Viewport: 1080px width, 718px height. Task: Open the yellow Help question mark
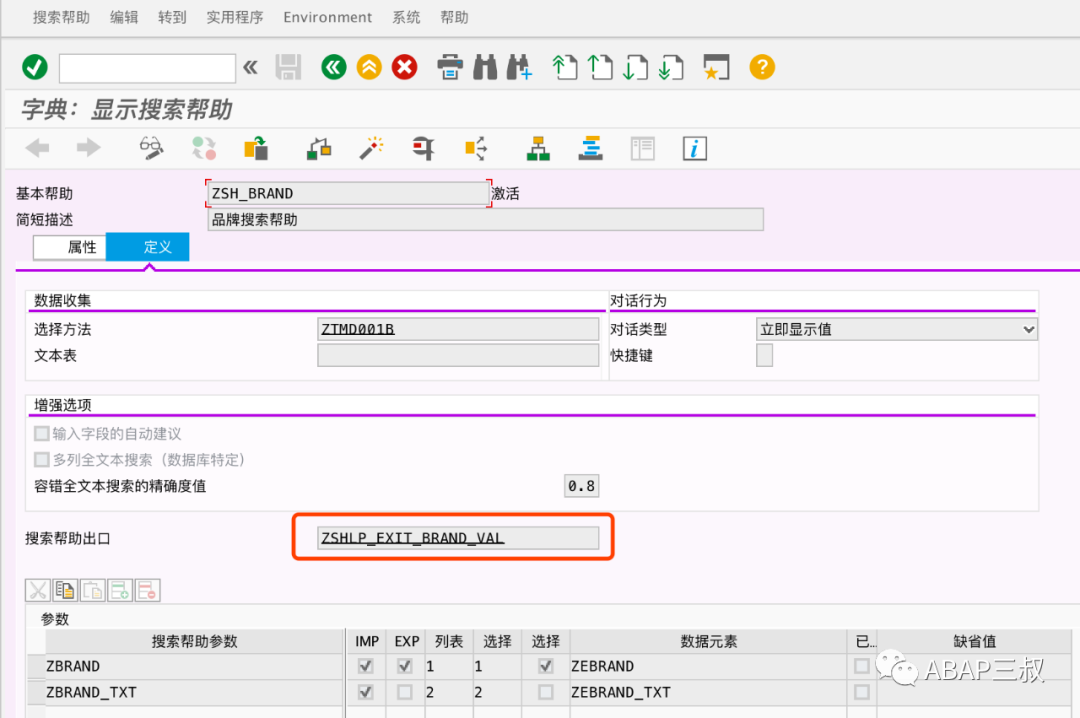tap(762, 68)
